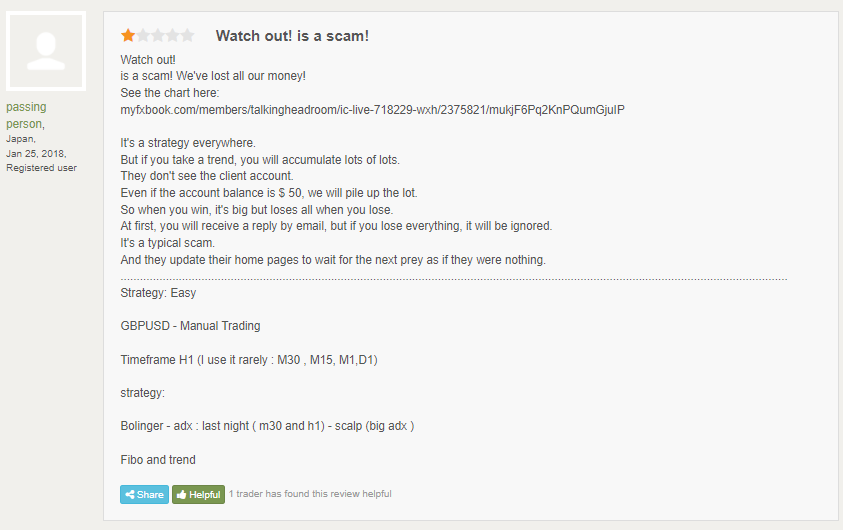Click the thumbs-up icon on Helpful
The image size is (843, 530).
coord(181,494)
